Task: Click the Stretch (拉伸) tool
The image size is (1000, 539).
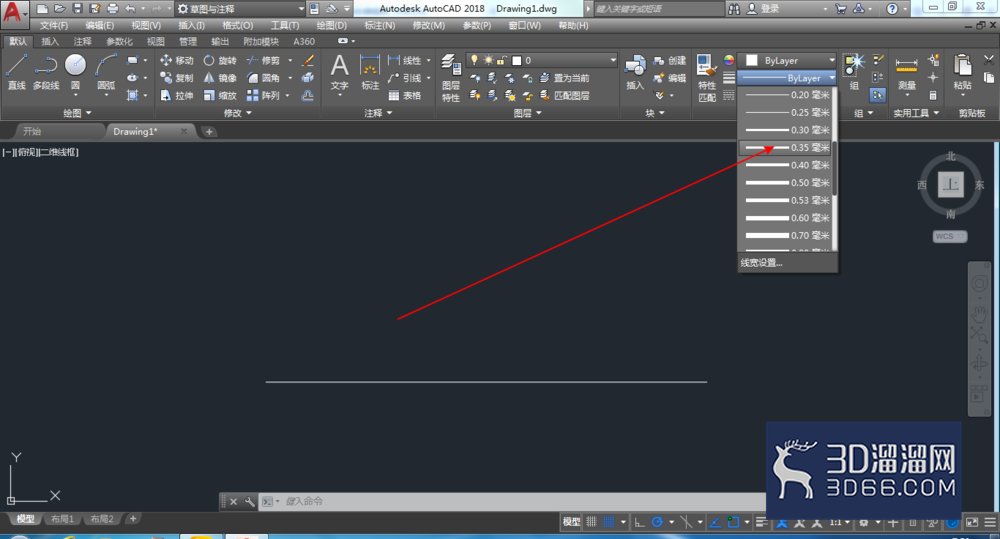Action: point(177,95)
